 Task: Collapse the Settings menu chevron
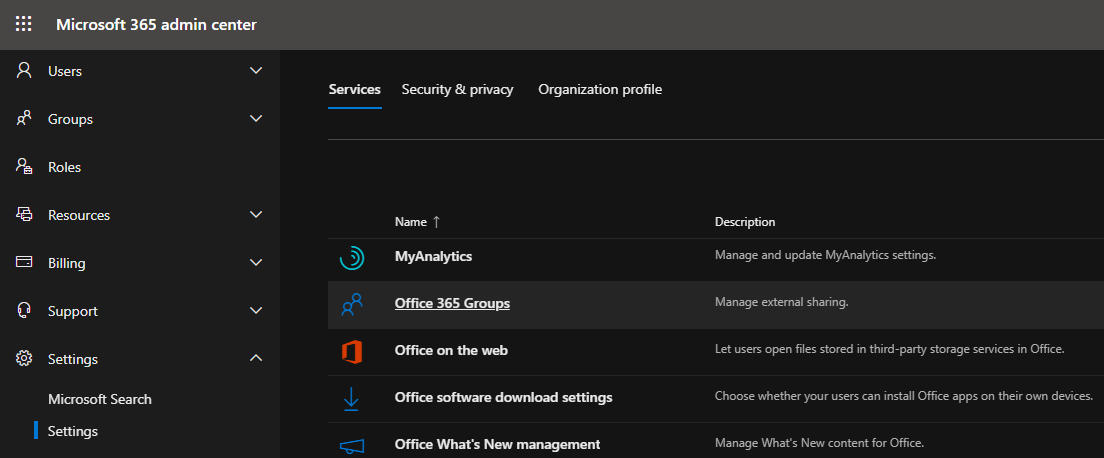point(256,358)
